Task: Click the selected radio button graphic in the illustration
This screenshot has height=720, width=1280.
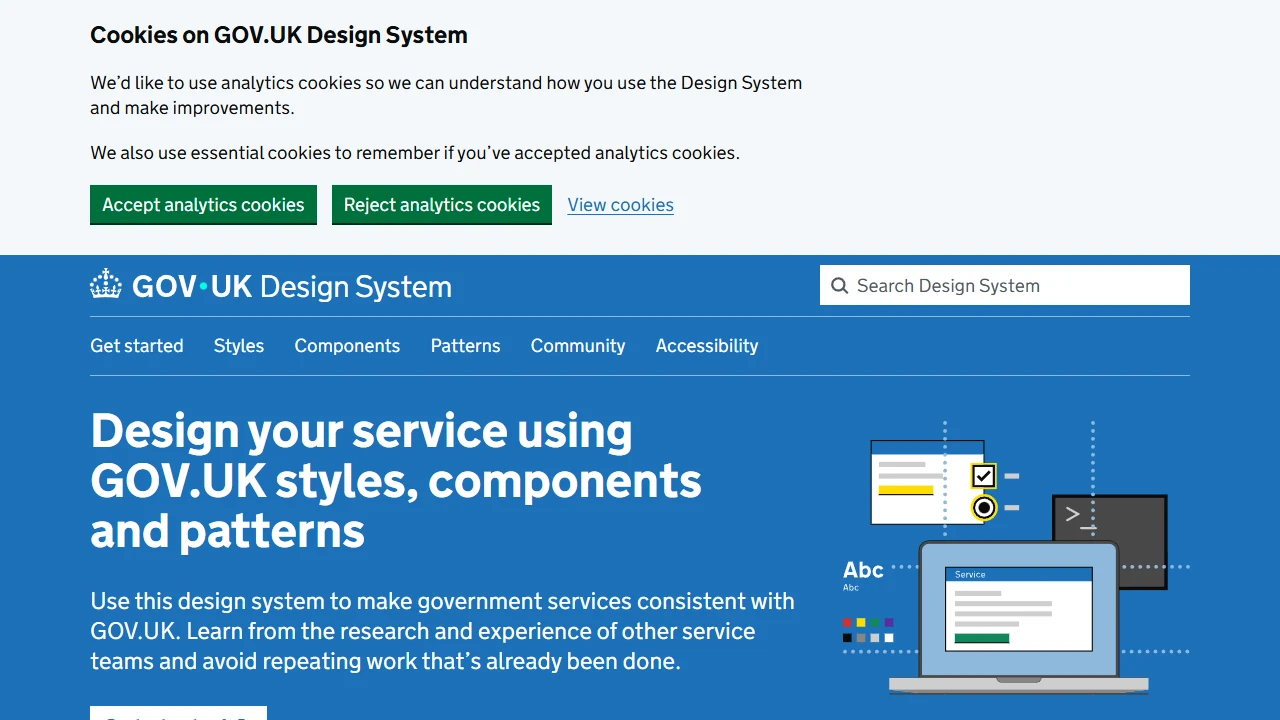Action: 984,507
